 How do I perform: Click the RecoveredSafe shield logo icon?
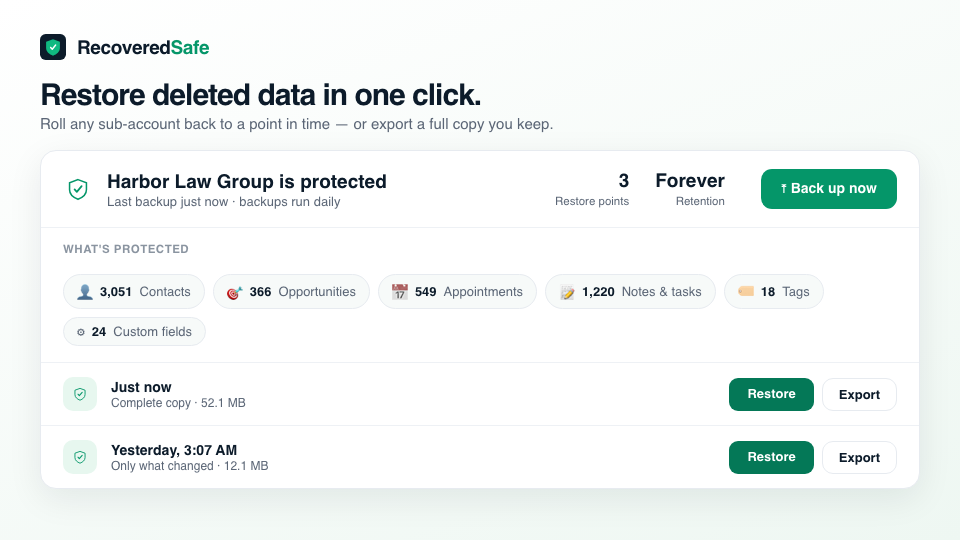click(x=53, y=47)
